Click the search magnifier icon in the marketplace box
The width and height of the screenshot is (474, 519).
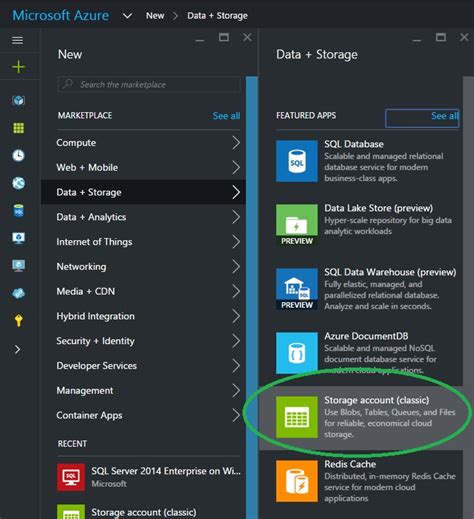[68, 84]
